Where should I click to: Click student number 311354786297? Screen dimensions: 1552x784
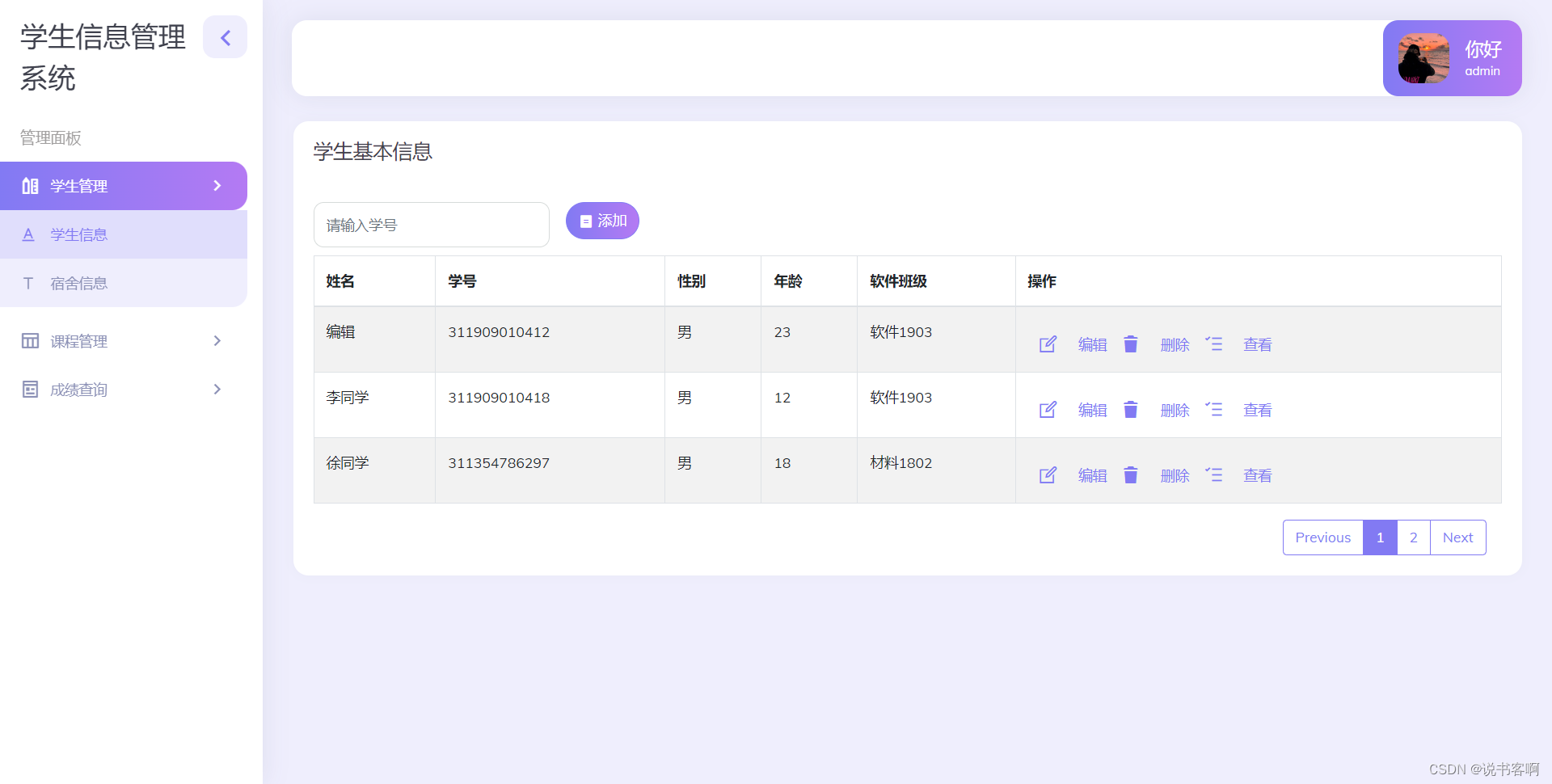499,463
